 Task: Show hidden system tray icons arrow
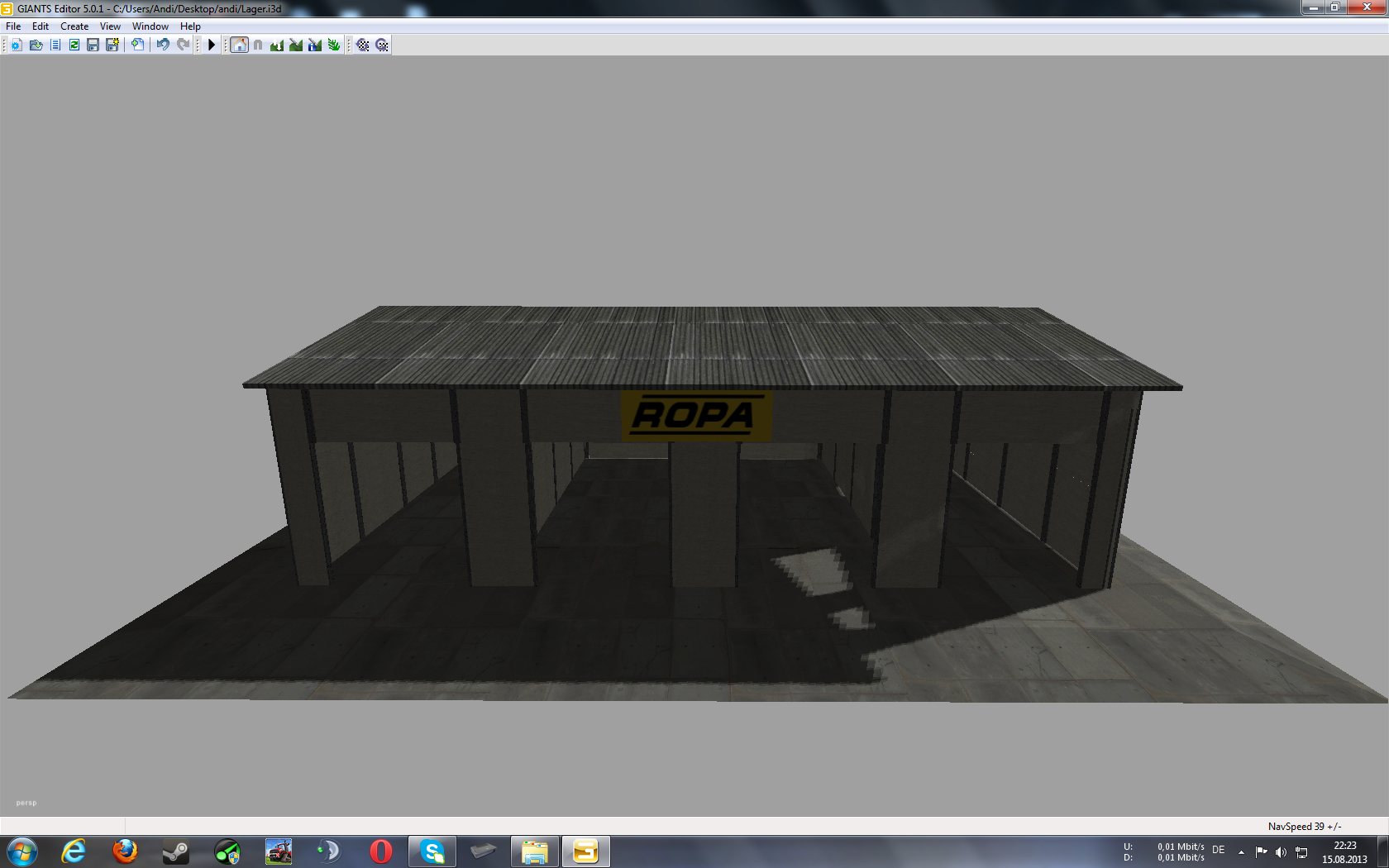[x=1241, y=852]
